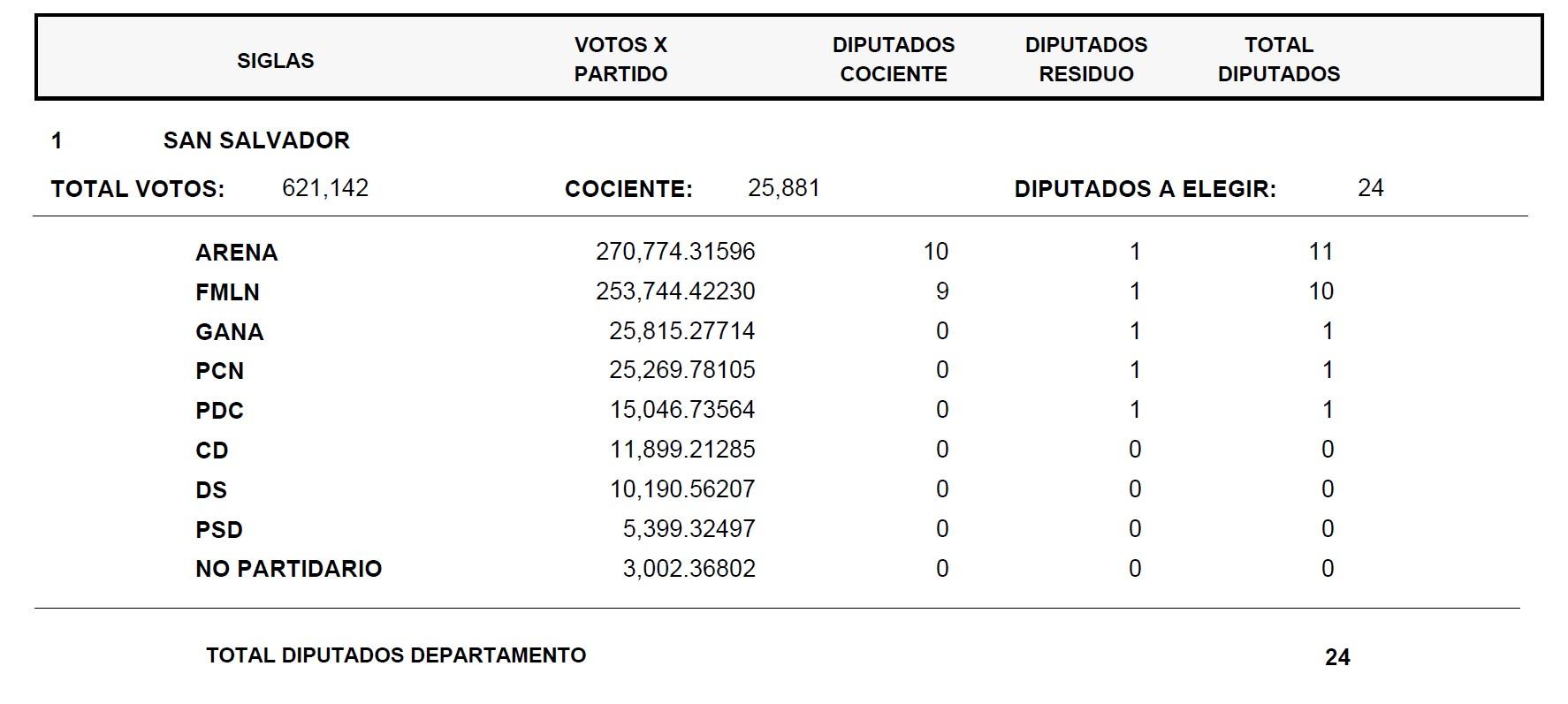
Task: Click PDC's vote count 15,046.73564
Action: pyautogui.click(x=681, y=410)
